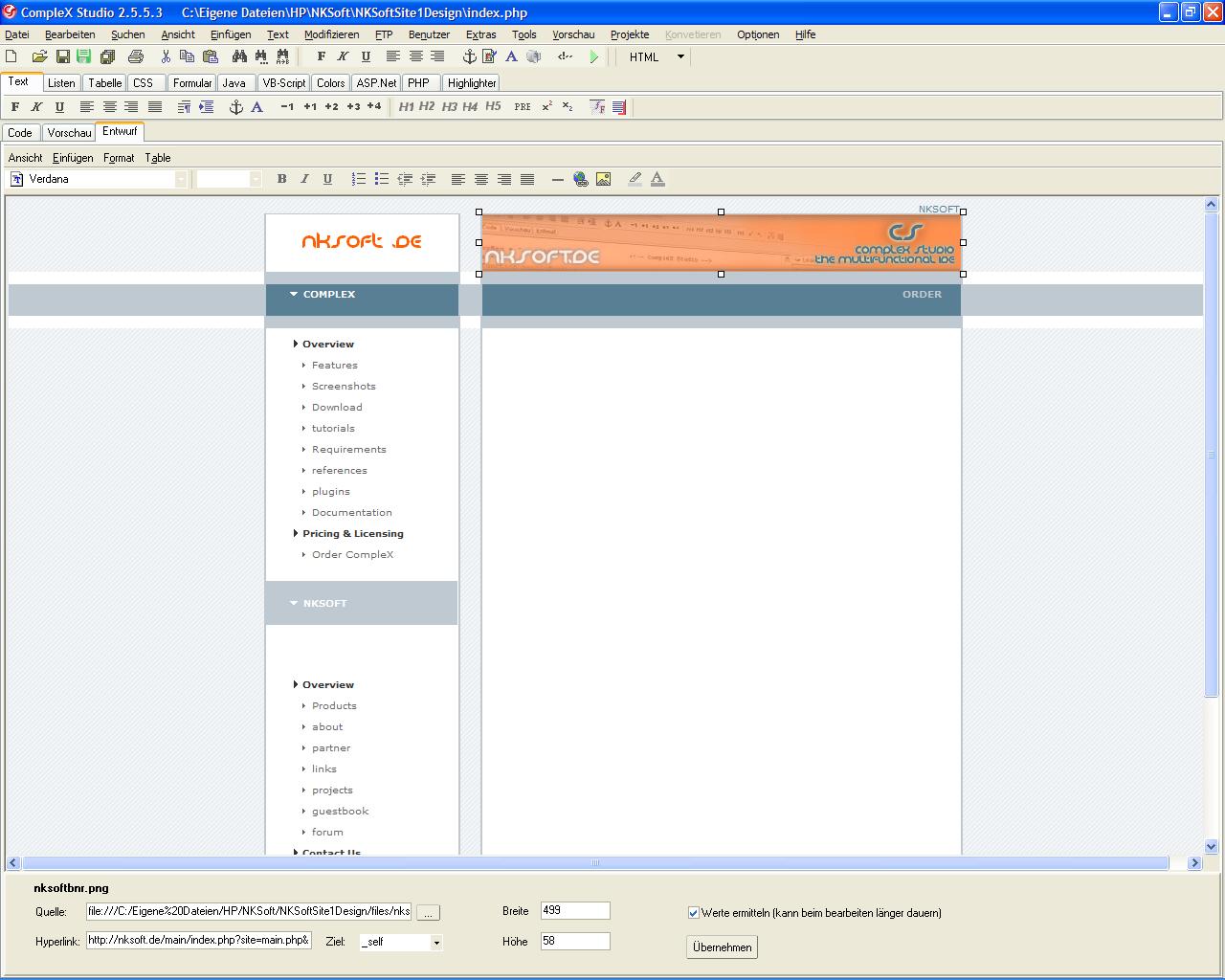Image resolution: width=1225 pixels, height=980 pixels.
Task: Open the Ziel target dropdown
Action: click(x=436, y=943)
